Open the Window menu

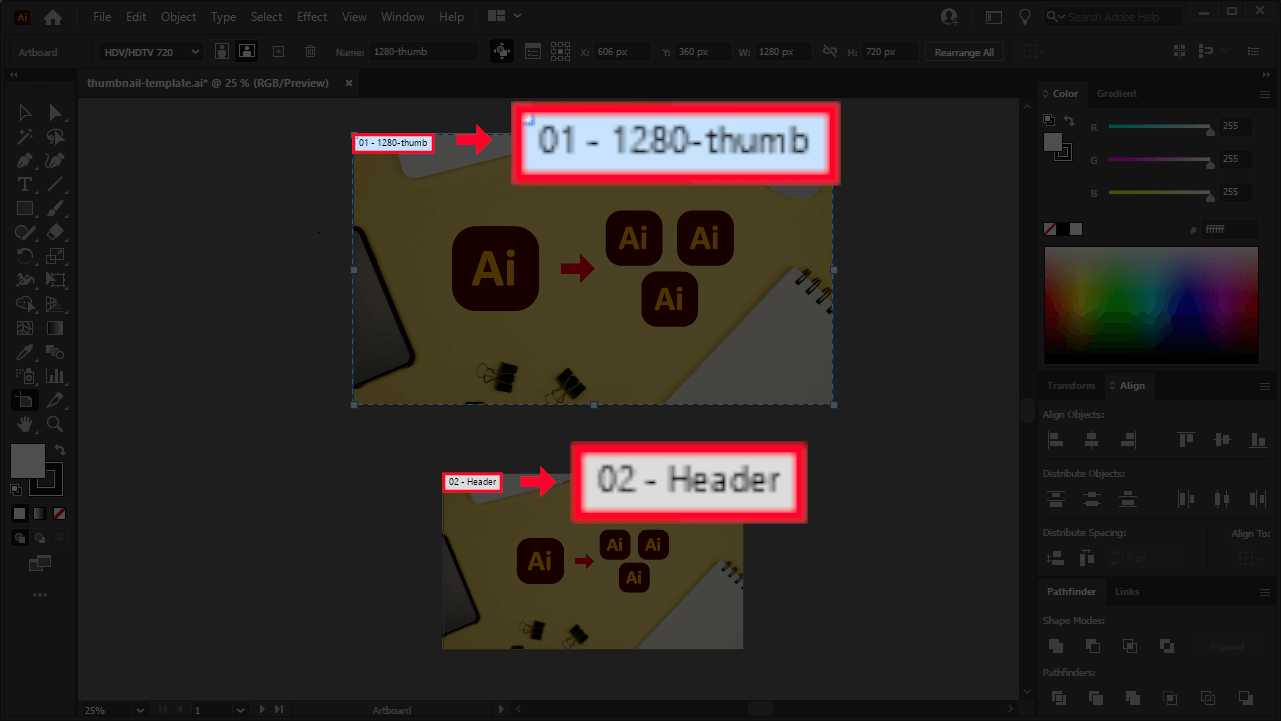point(403,17)
